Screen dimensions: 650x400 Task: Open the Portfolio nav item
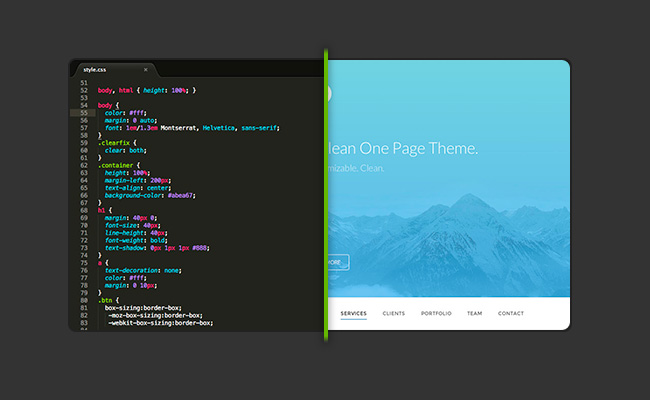pyautogui.click(x=436, y=314)
